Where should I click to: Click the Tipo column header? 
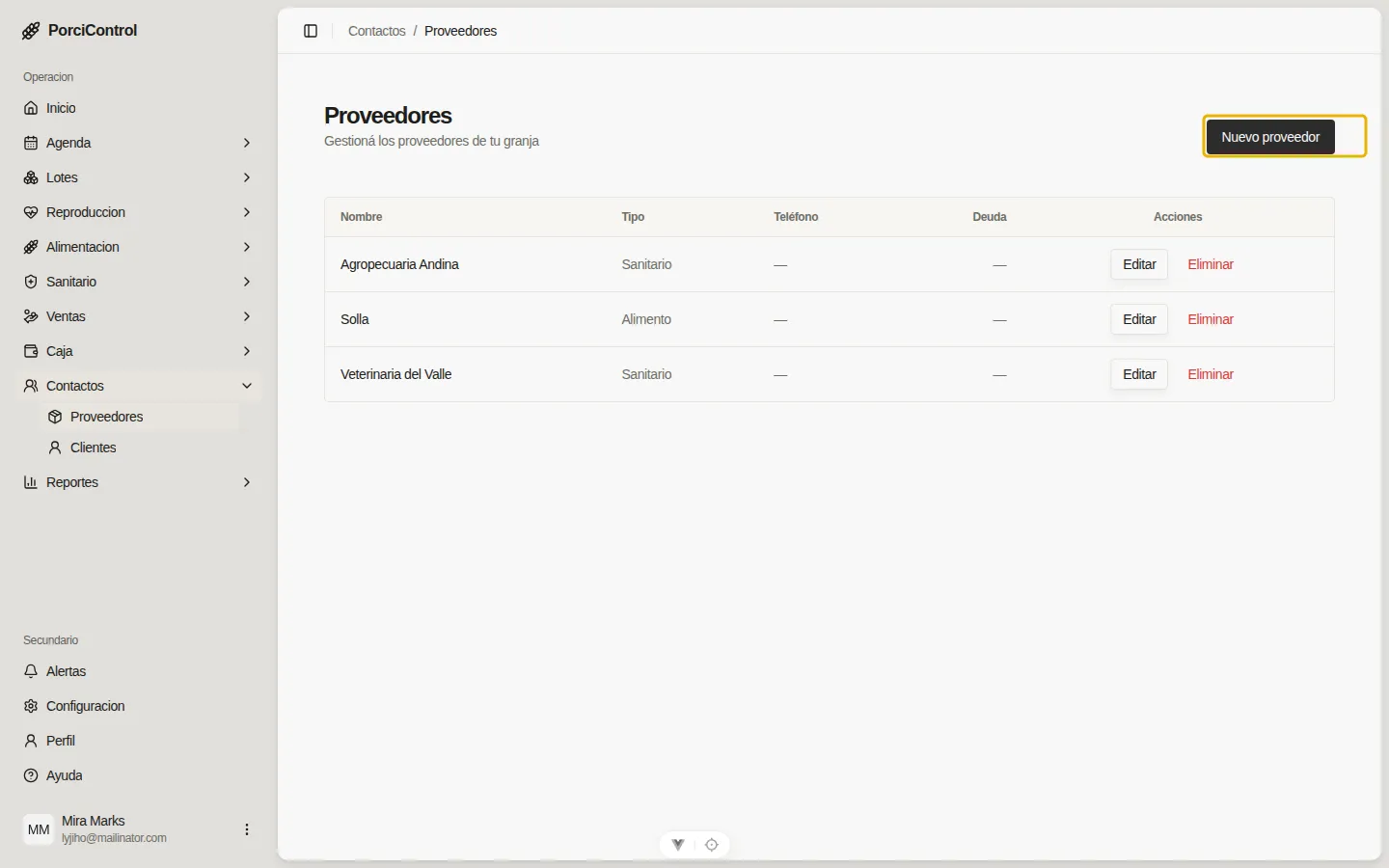tap(633, 217)
